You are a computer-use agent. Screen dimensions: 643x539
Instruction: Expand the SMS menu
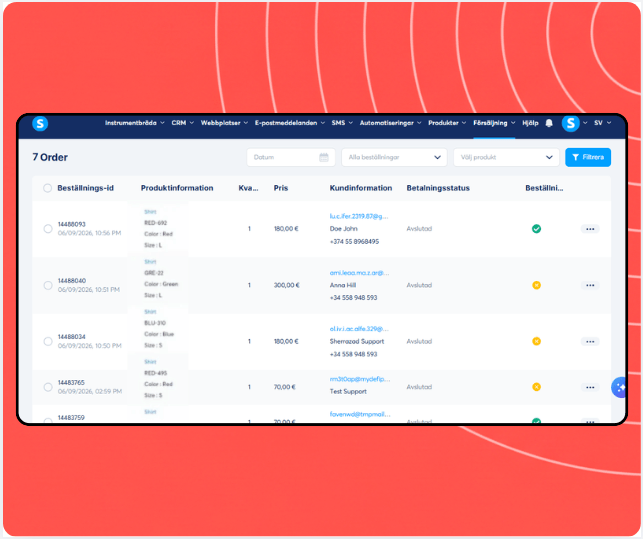tap(342, 123)
